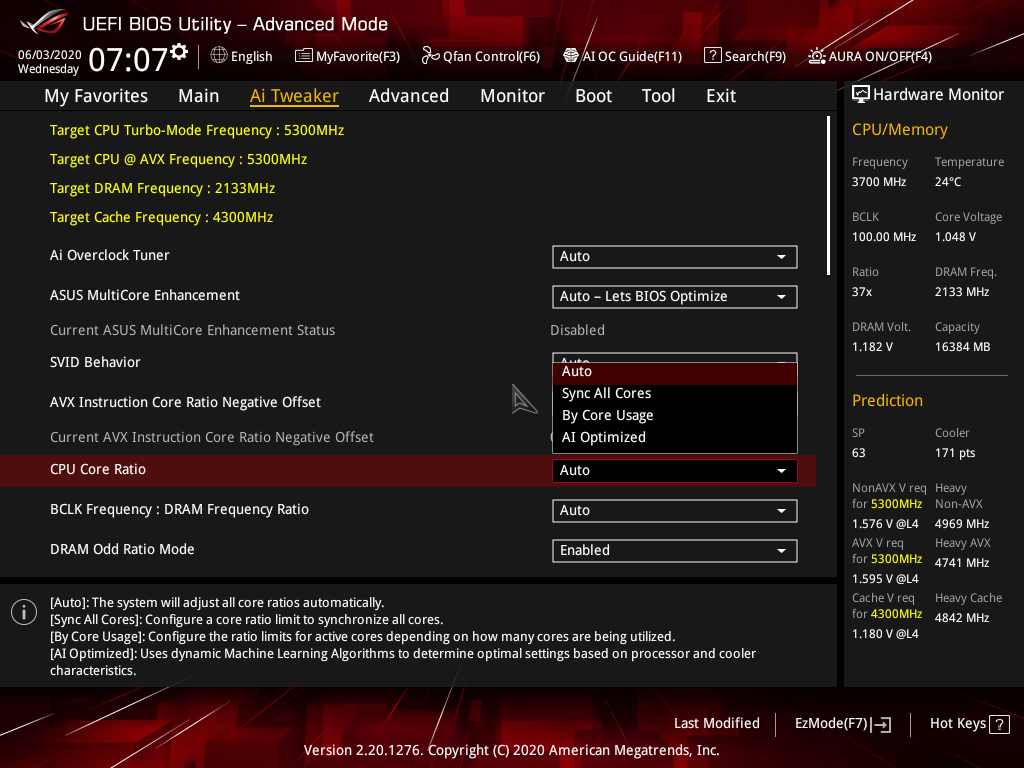Viewport: 1024px width, 768px height.
Task: Click the info icon above the help text
Action: (23, 611)
